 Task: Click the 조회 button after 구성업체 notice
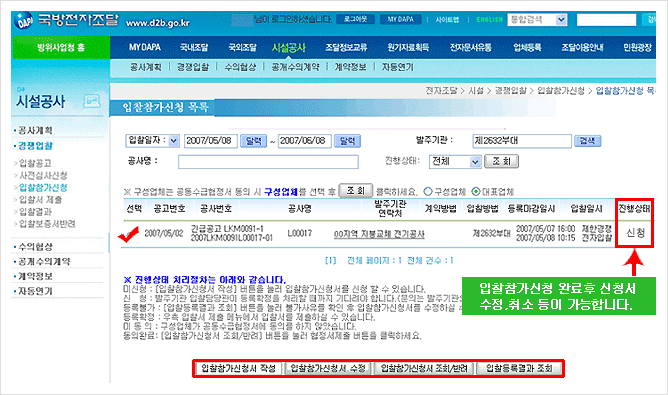coord(355,191)
